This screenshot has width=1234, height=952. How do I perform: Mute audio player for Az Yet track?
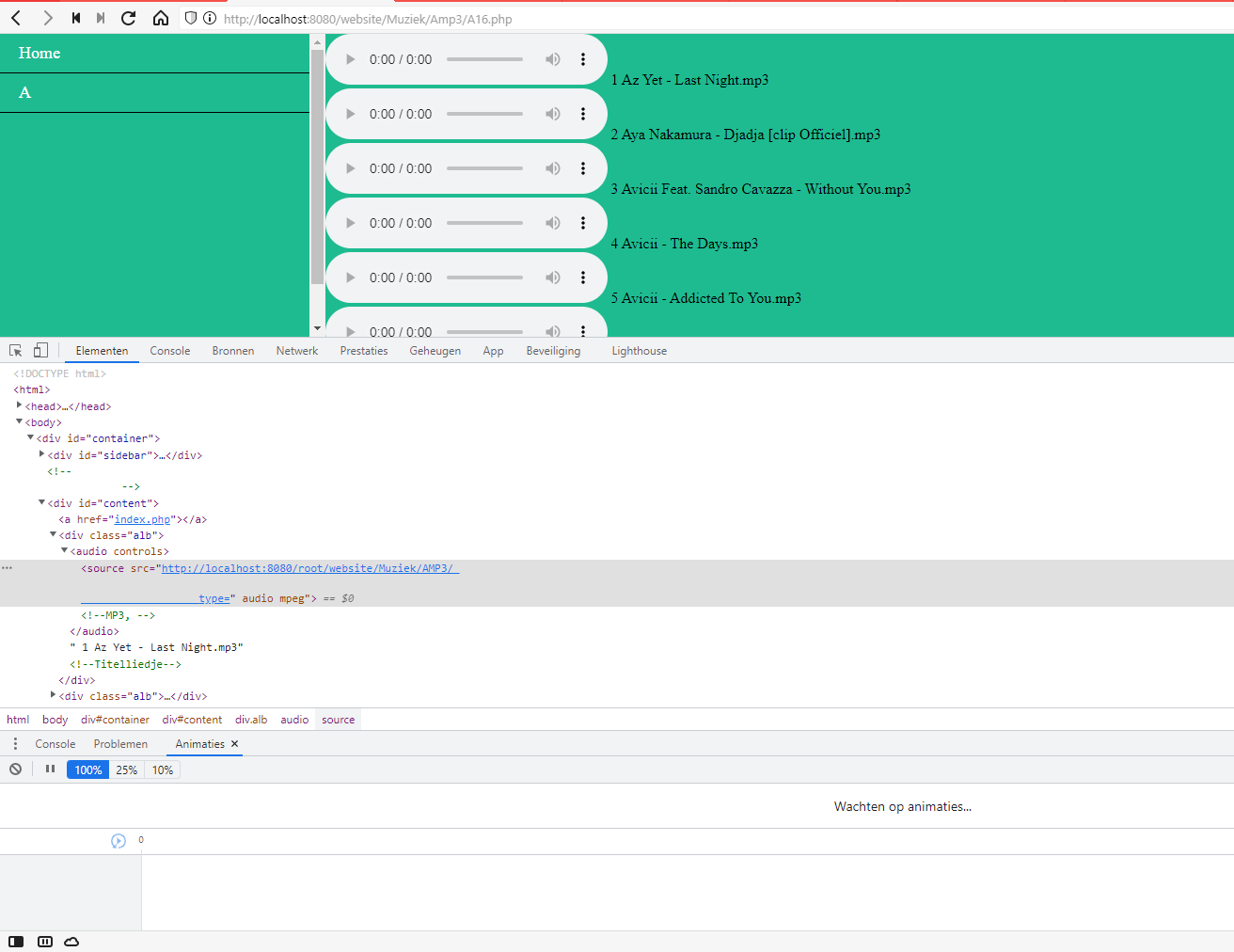pyautogui.click(x=553, y=59)
